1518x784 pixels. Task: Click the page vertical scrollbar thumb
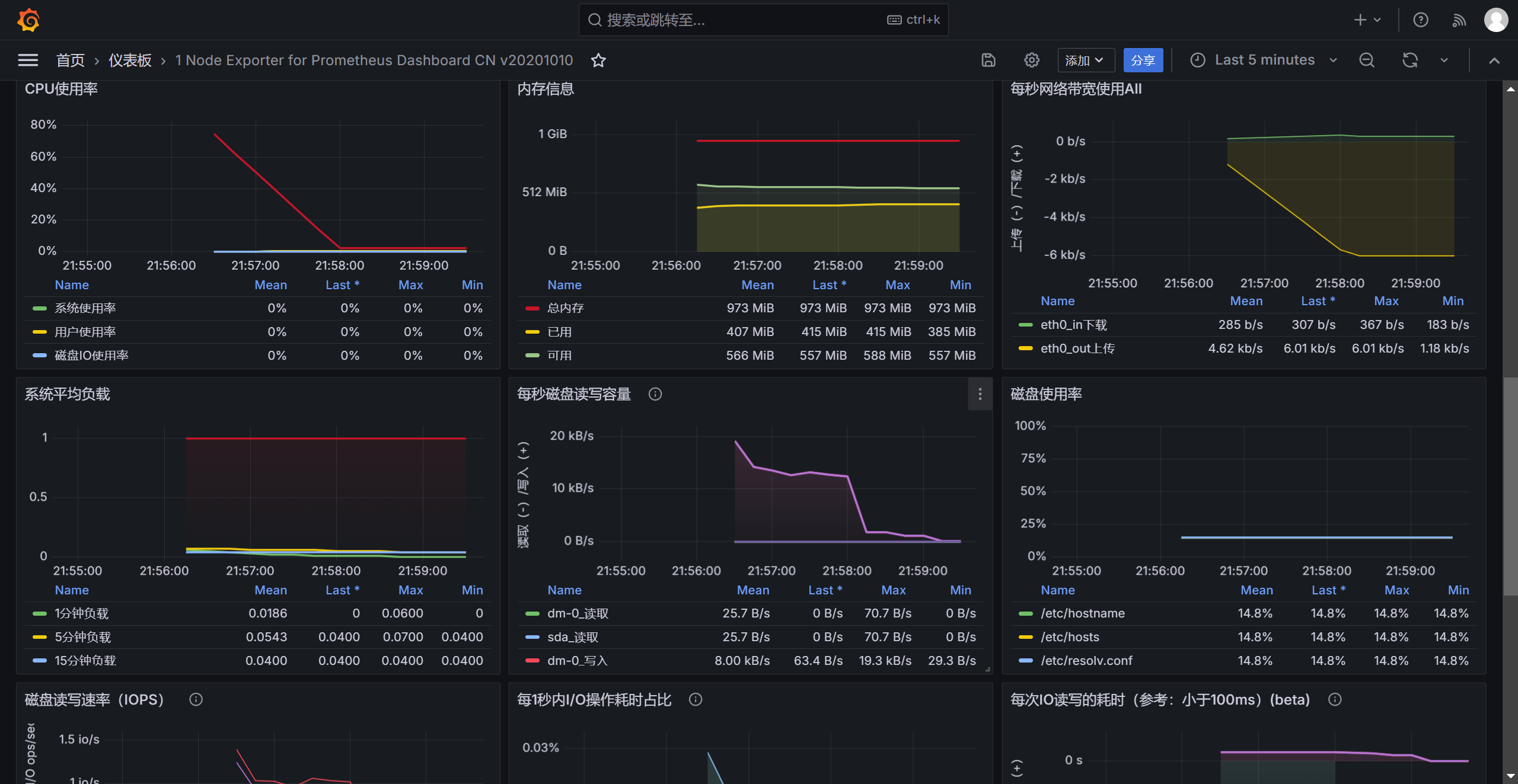pyautogui.click(x=1510, y=486)
